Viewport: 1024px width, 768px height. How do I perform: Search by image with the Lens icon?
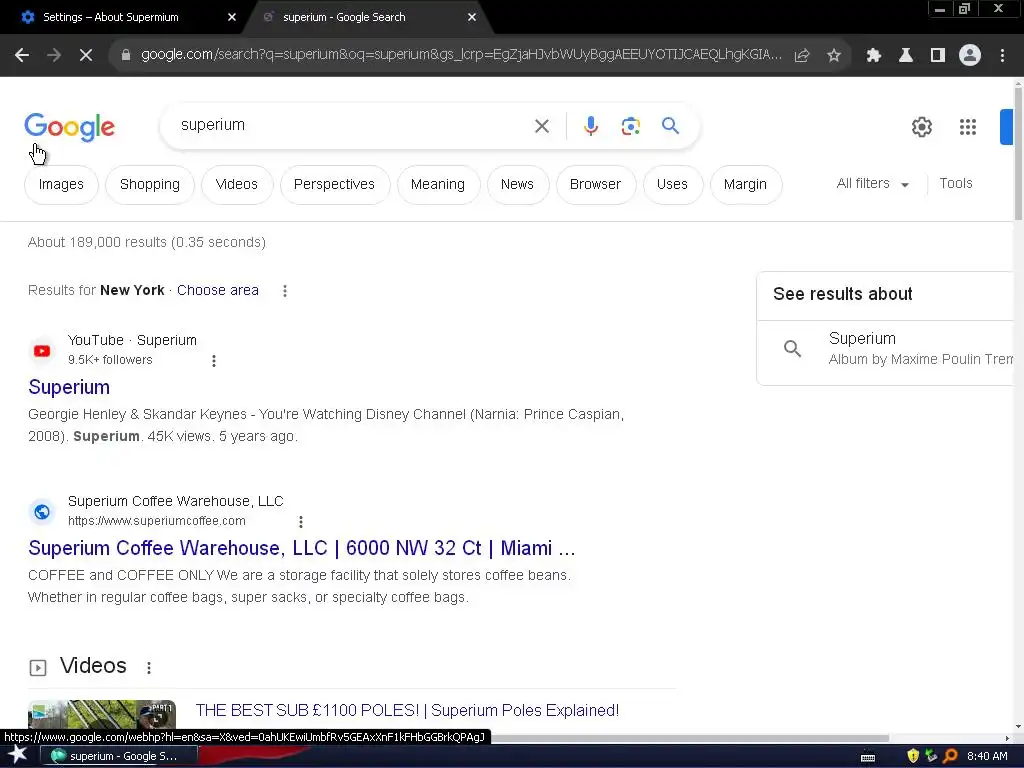(x=630, y=126)
